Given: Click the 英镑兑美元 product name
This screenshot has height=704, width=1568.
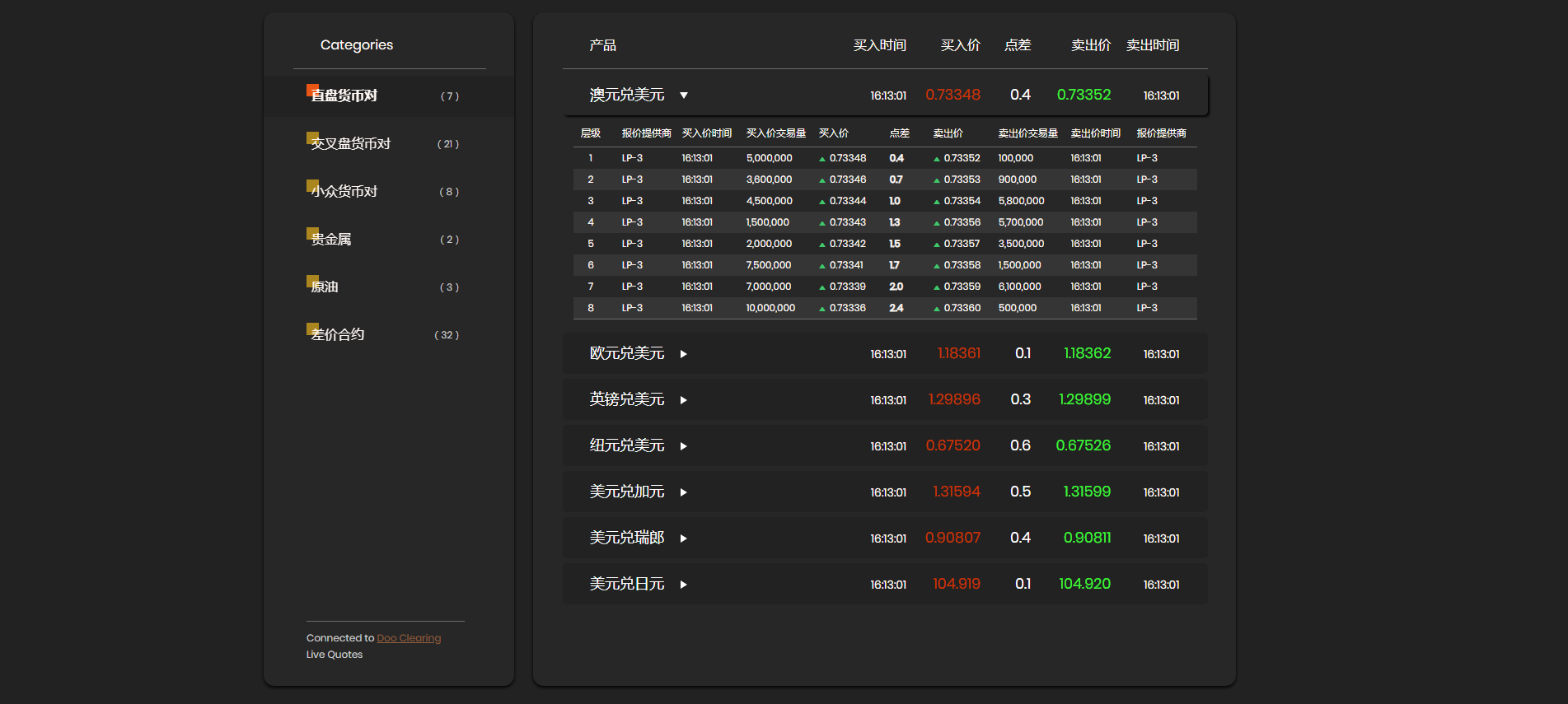Looking at the screenshot, I should 627,399.
